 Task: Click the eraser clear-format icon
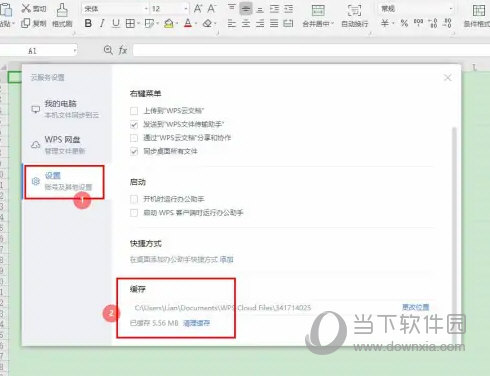(208, 23)
